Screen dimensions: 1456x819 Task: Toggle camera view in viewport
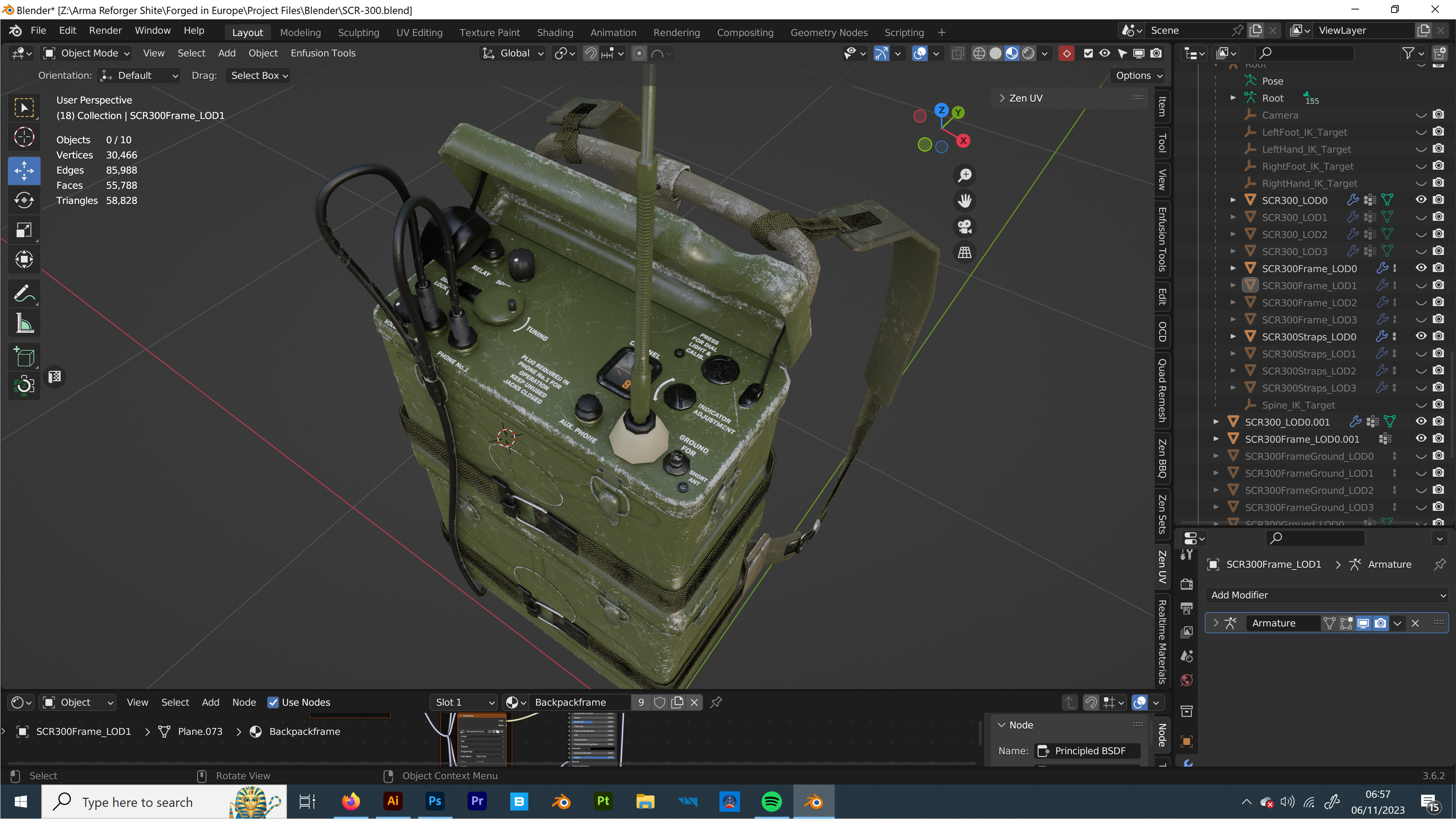tap(964, 227)
